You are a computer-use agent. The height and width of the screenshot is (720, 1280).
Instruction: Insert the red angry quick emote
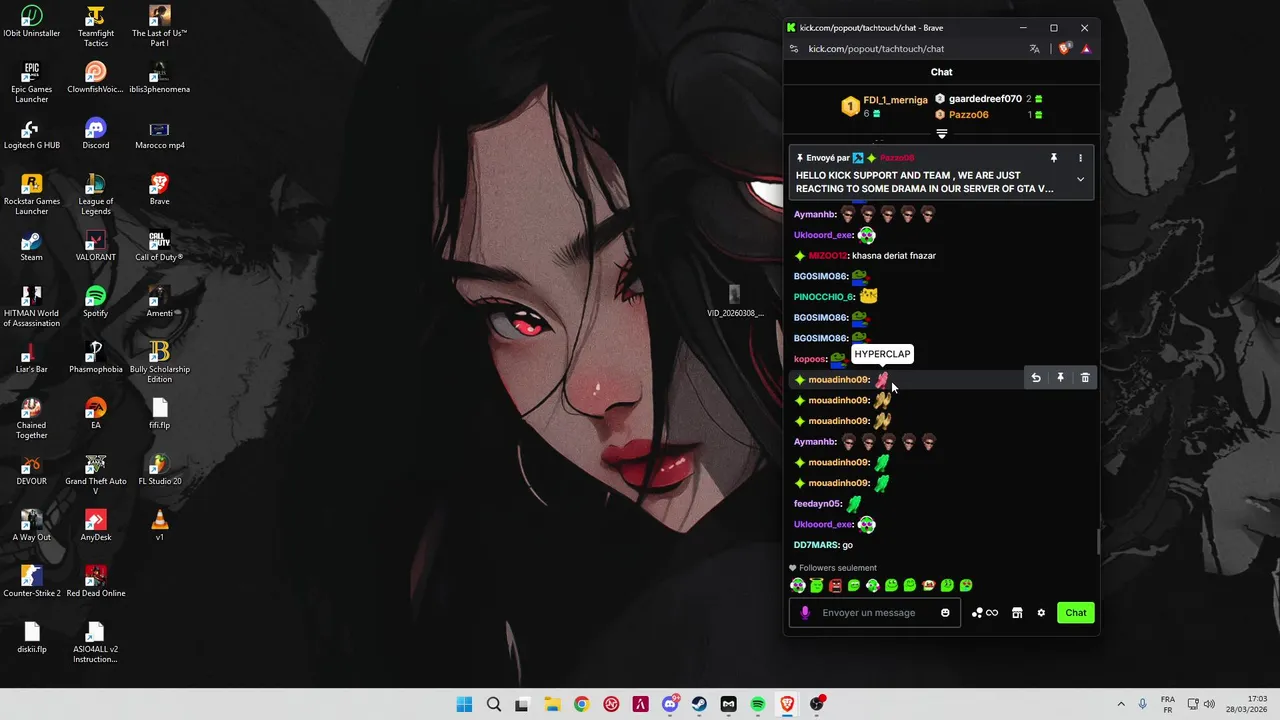tap(835, 586)
